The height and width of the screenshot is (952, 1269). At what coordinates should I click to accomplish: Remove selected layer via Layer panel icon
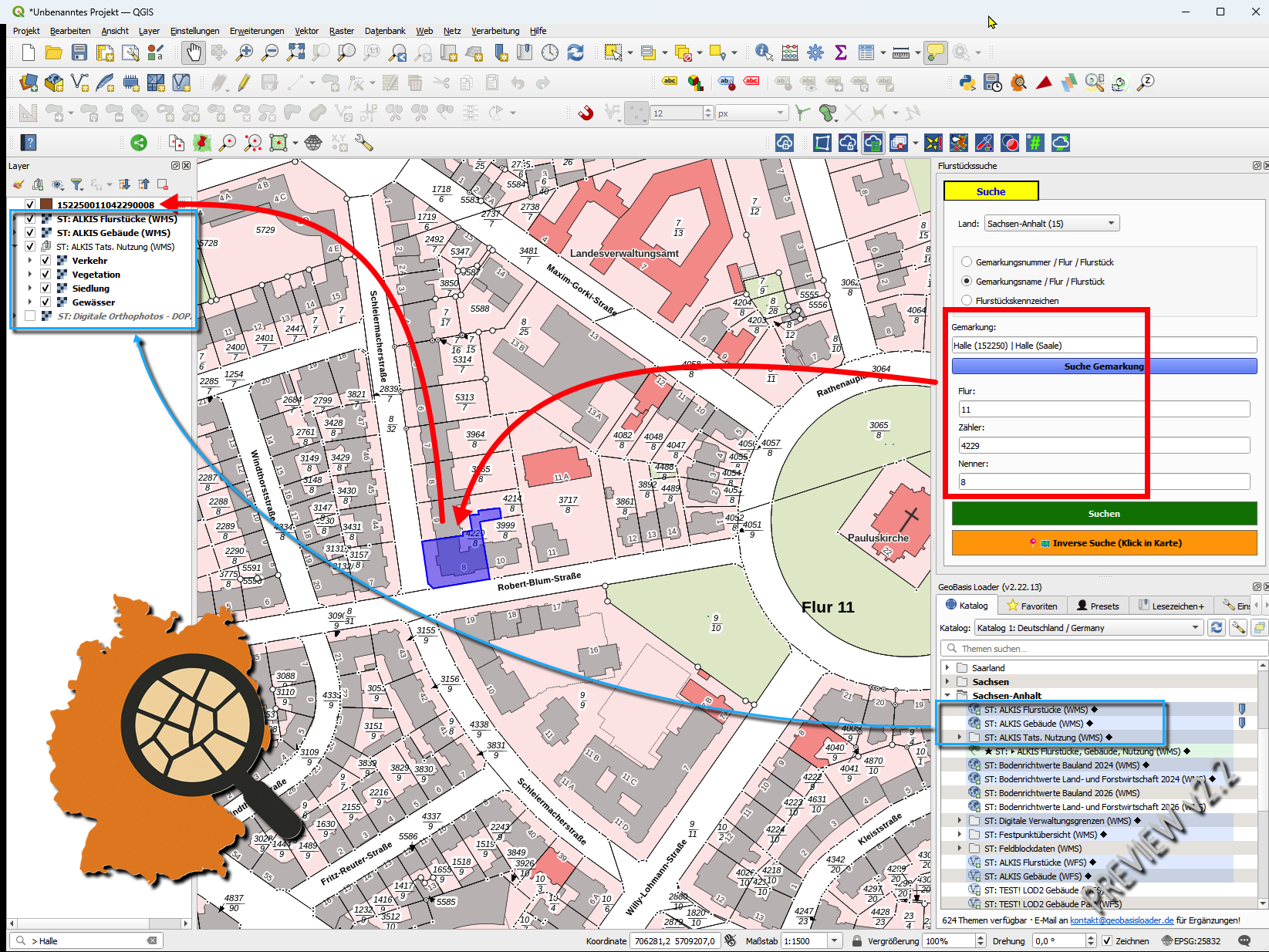point(162,184)
